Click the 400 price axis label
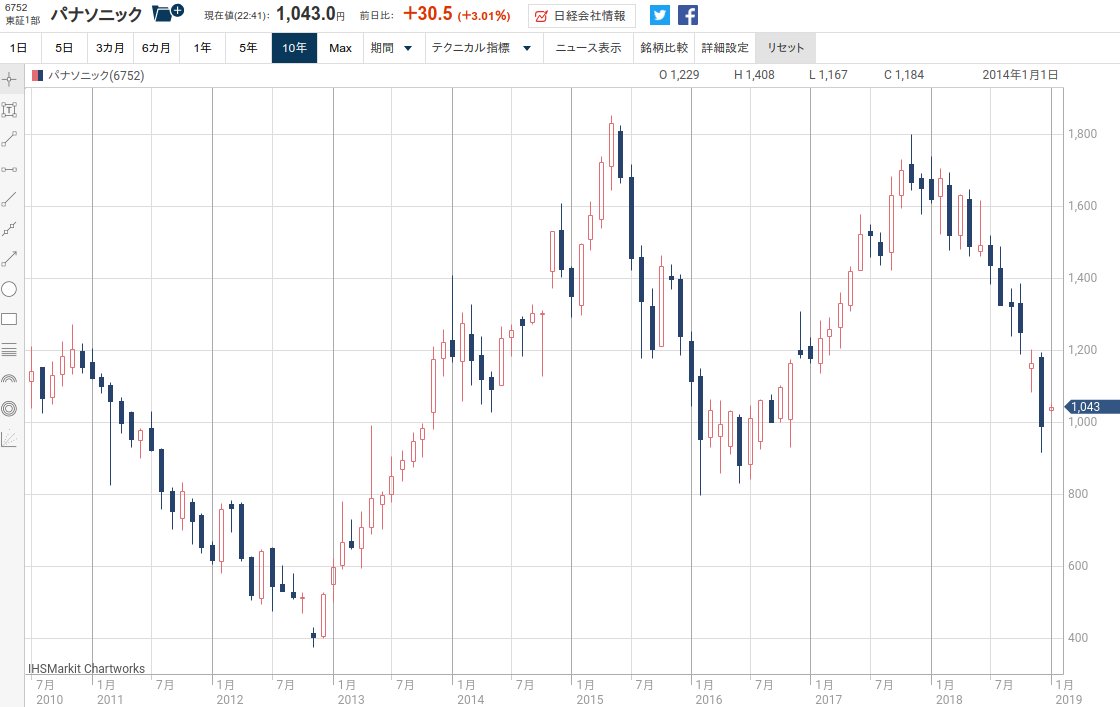 (1078, 638)
